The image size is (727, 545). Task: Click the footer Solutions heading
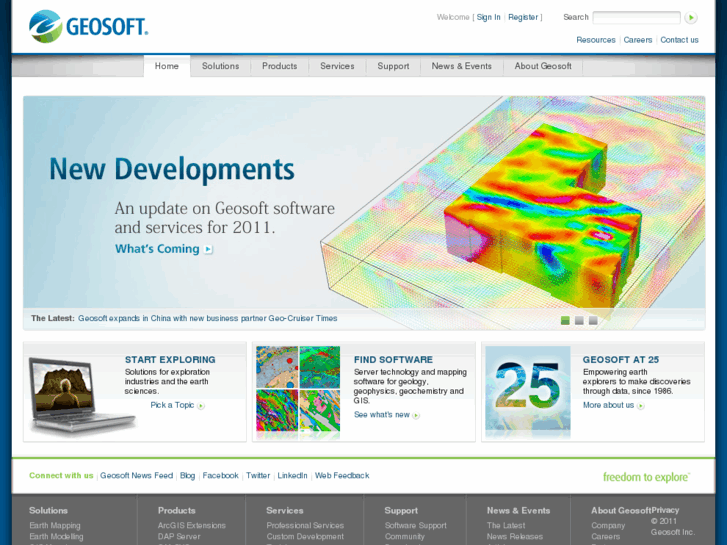pos(48,510)
